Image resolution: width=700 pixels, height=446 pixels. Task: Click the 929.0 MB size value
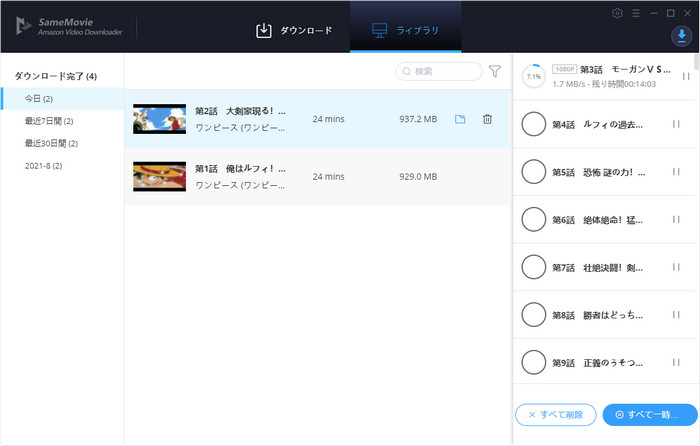(x=418, y=177)
